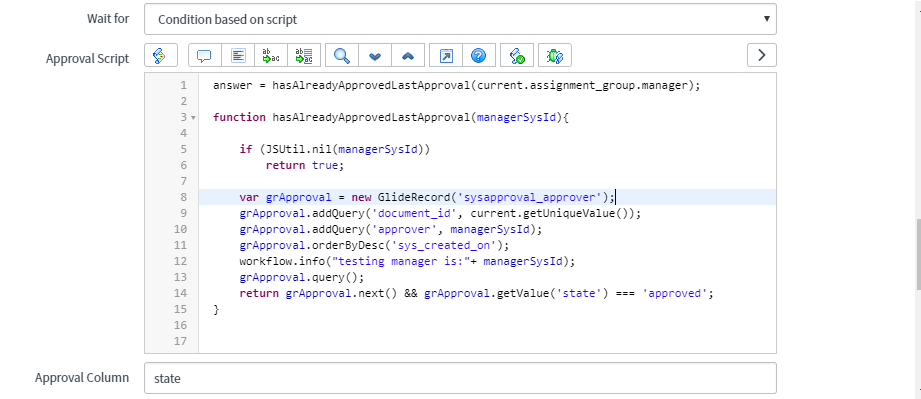The height and width of the screenshot is (399, 921).
Task: Toggle full screen editor icon
Action: pyautogui.click(x=446, y=55)
